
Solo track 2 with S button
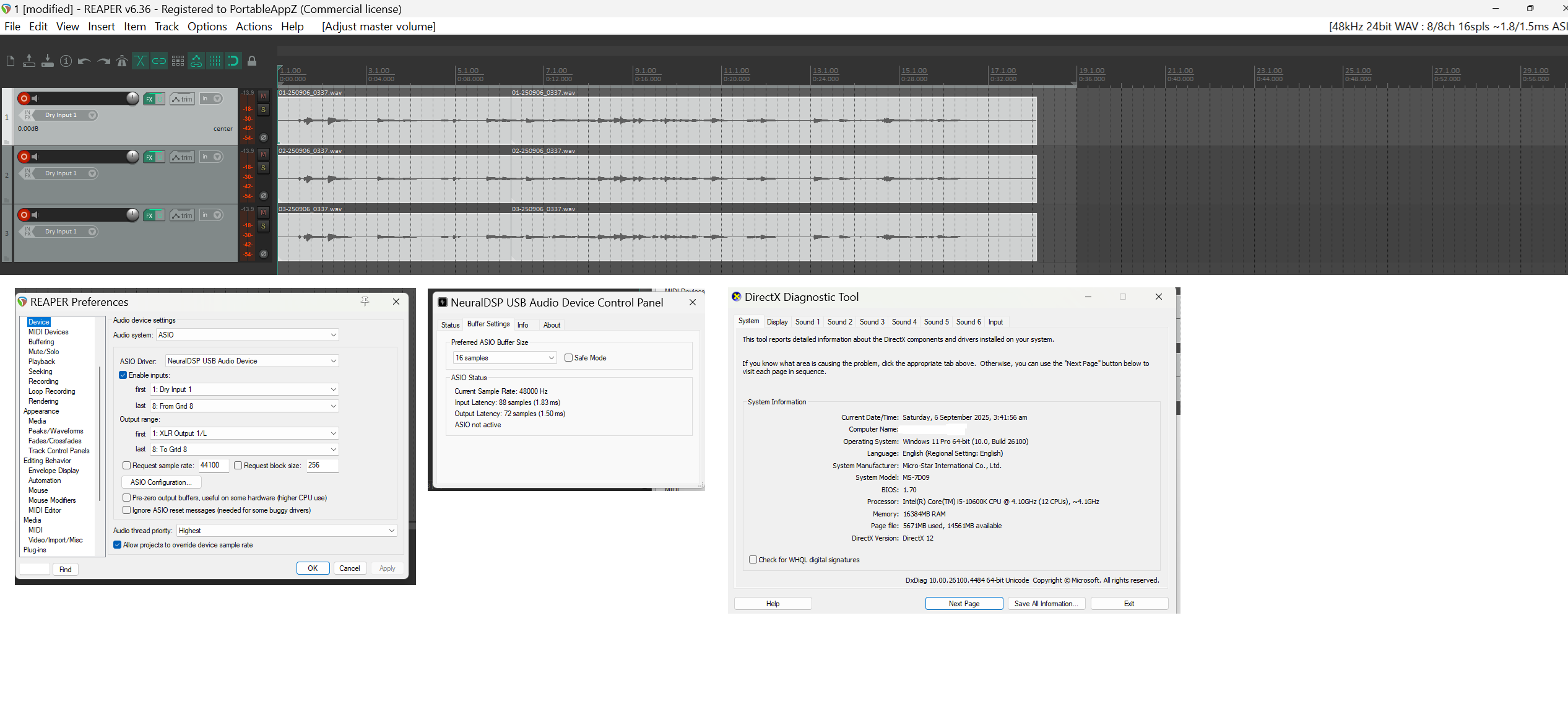(263, 168)
